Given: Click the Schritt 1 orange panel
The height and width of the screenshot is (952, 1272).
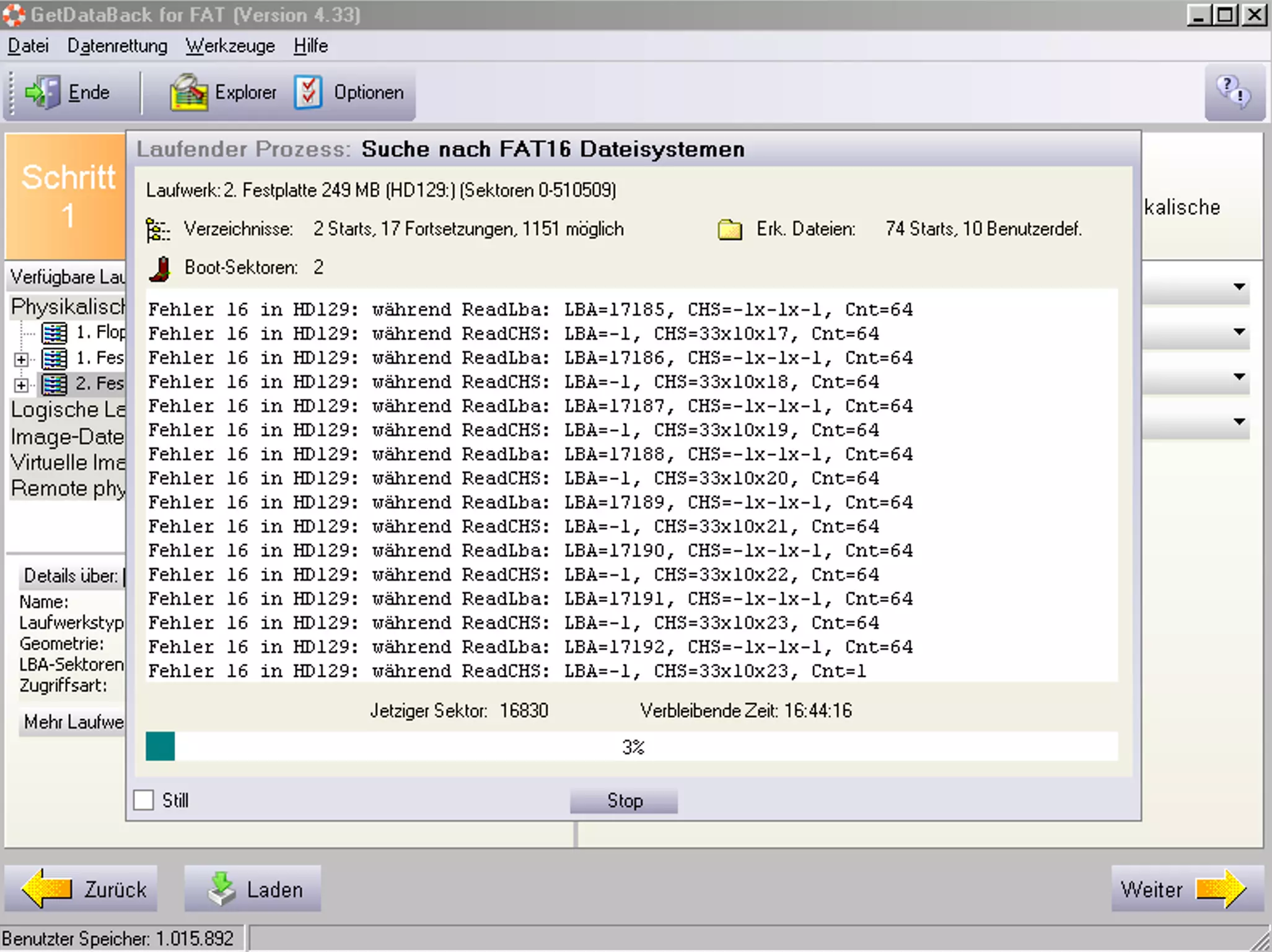Looking at the screenshot, I should pos(66,196).
